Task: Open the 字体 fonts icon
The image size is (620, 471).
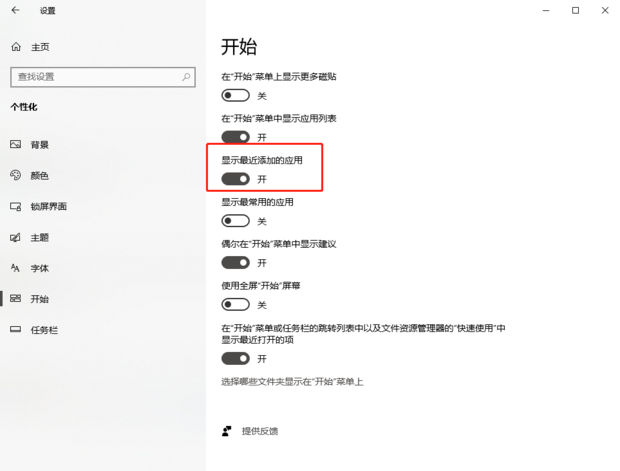Action: (x=15, y=268)
